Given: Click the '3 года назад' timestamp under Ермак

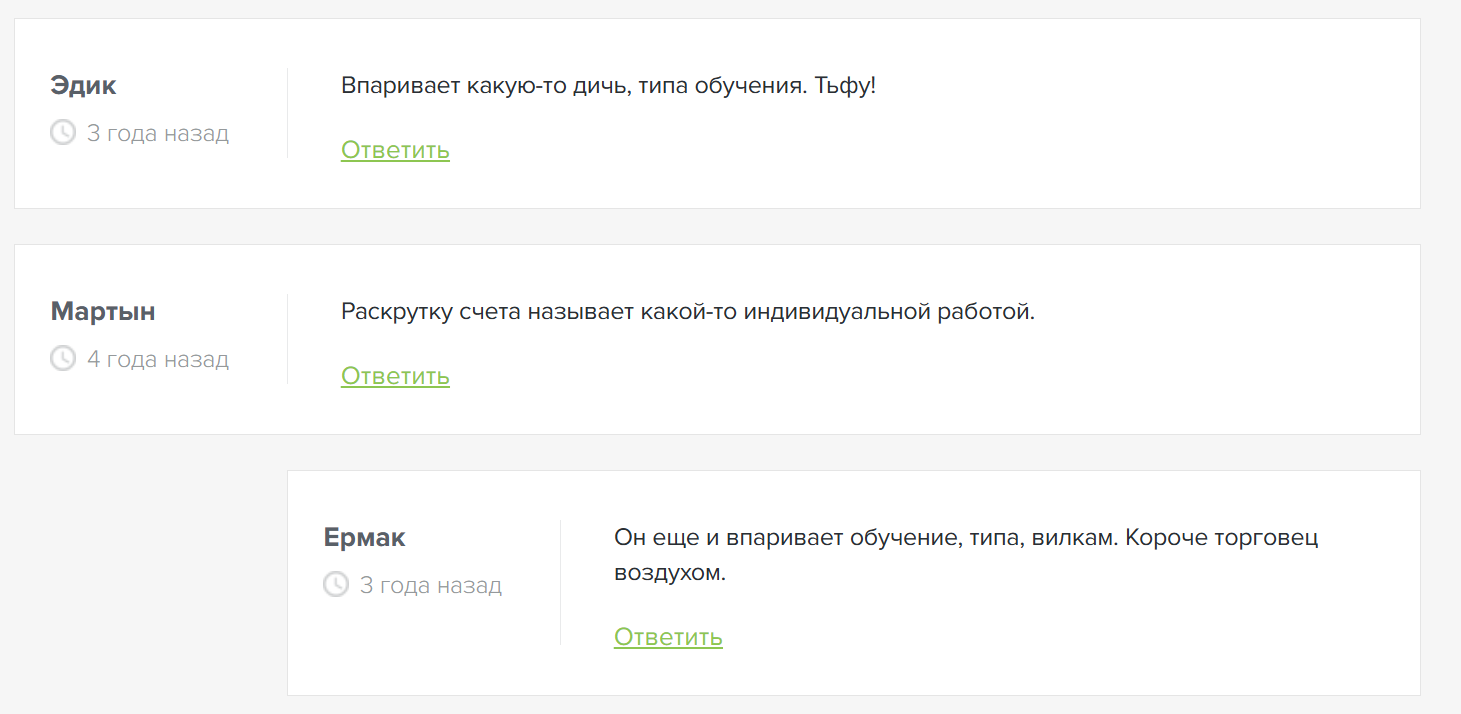Looking at the screenshot, I should coord(431,585).
